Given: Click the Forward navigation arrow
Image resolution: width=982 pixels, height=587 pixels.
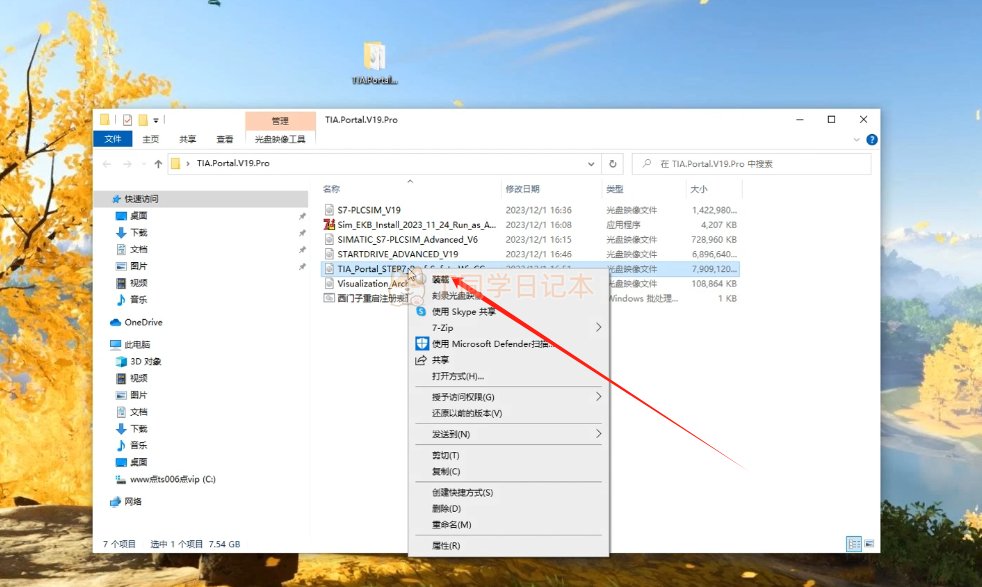Looking at the screenshot, I should click(x=128, y=164).
